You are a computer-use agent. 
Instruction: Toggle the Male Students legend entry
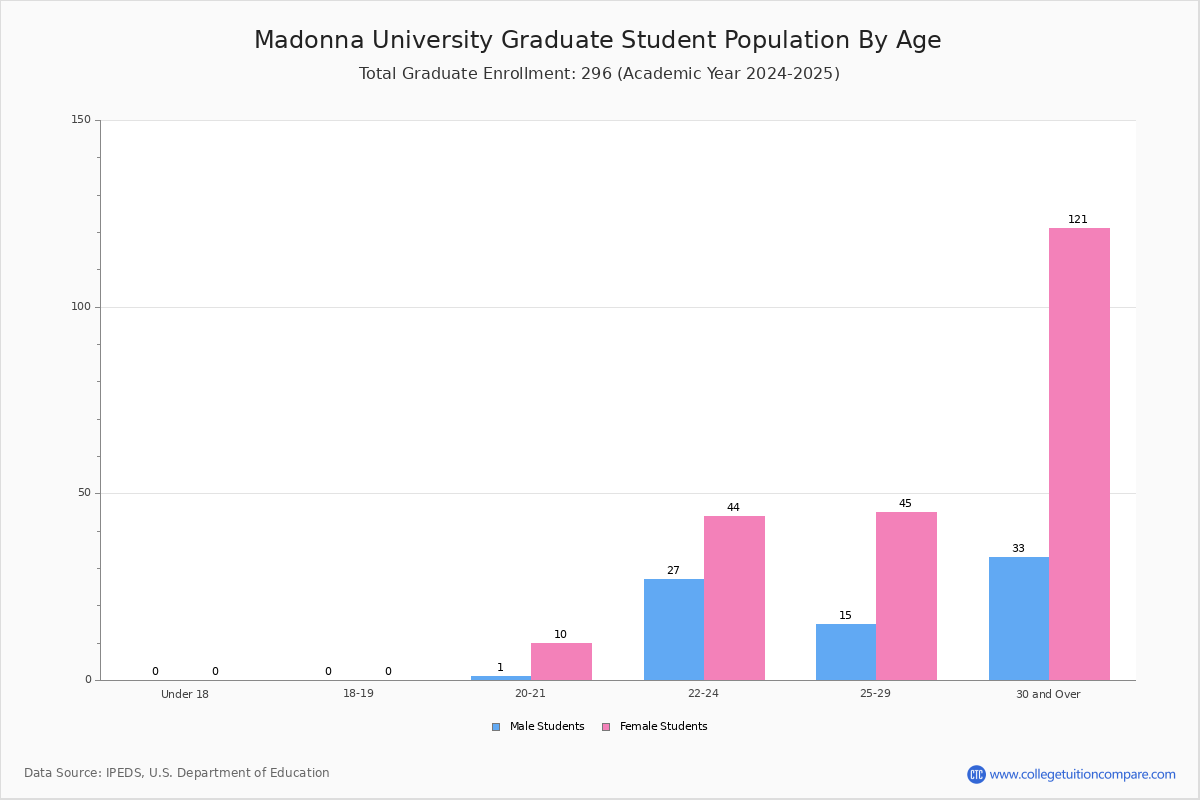[538, 727]
